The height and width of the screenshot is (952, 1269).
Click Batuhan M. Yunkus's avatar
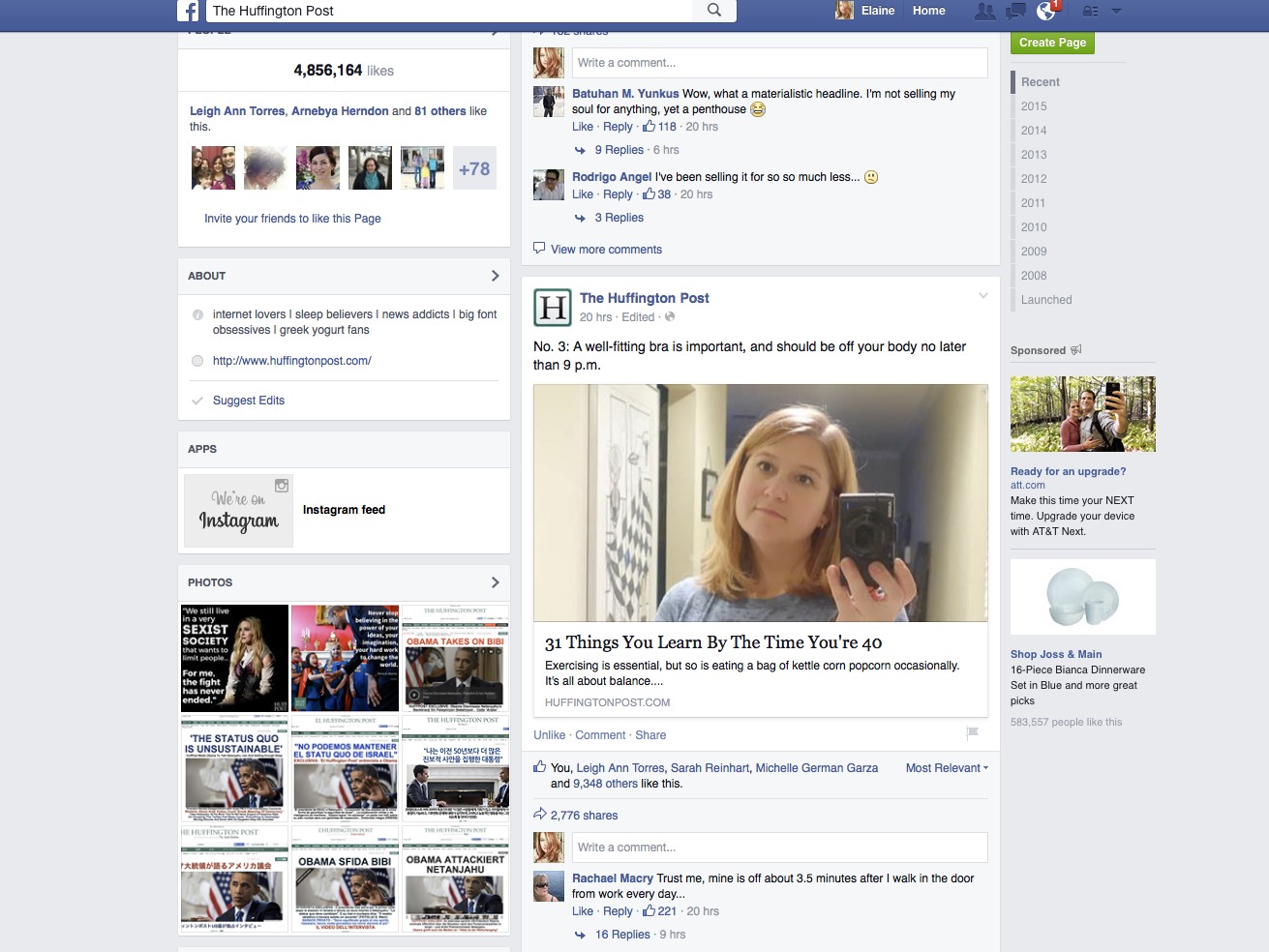pos(549,102)
